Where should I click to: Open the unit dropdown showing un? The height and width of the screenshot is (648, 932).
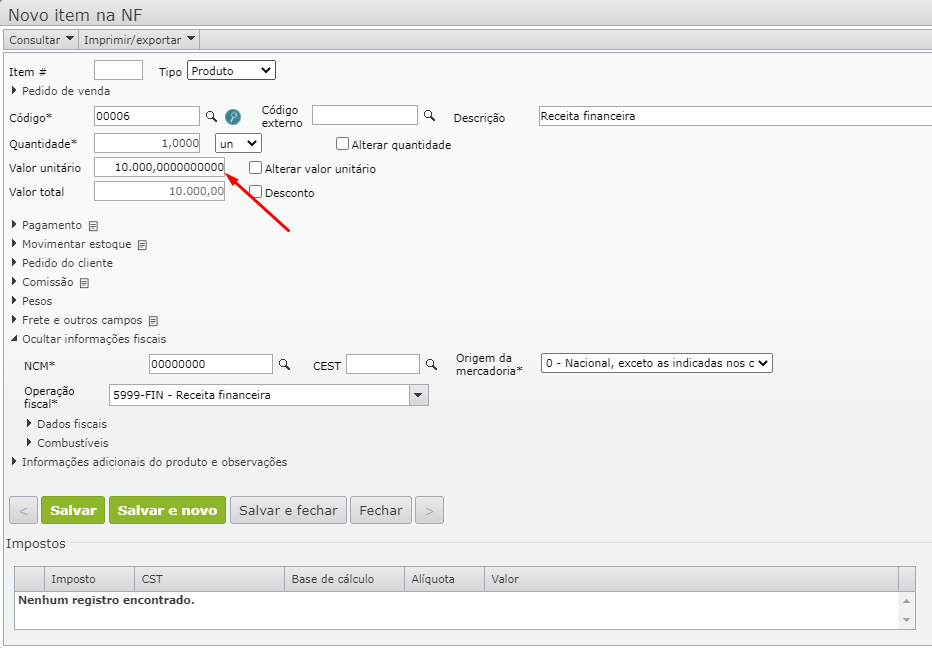pyautogui.click(x=238, y=143)
